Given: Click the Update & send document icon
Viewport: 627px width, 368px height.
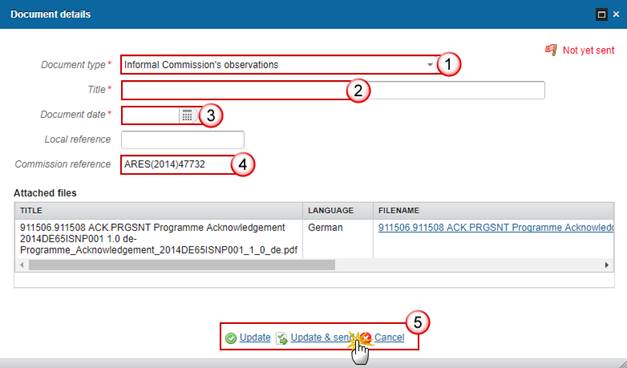Looking at the screenshot, I should click(x=282, y=338).
